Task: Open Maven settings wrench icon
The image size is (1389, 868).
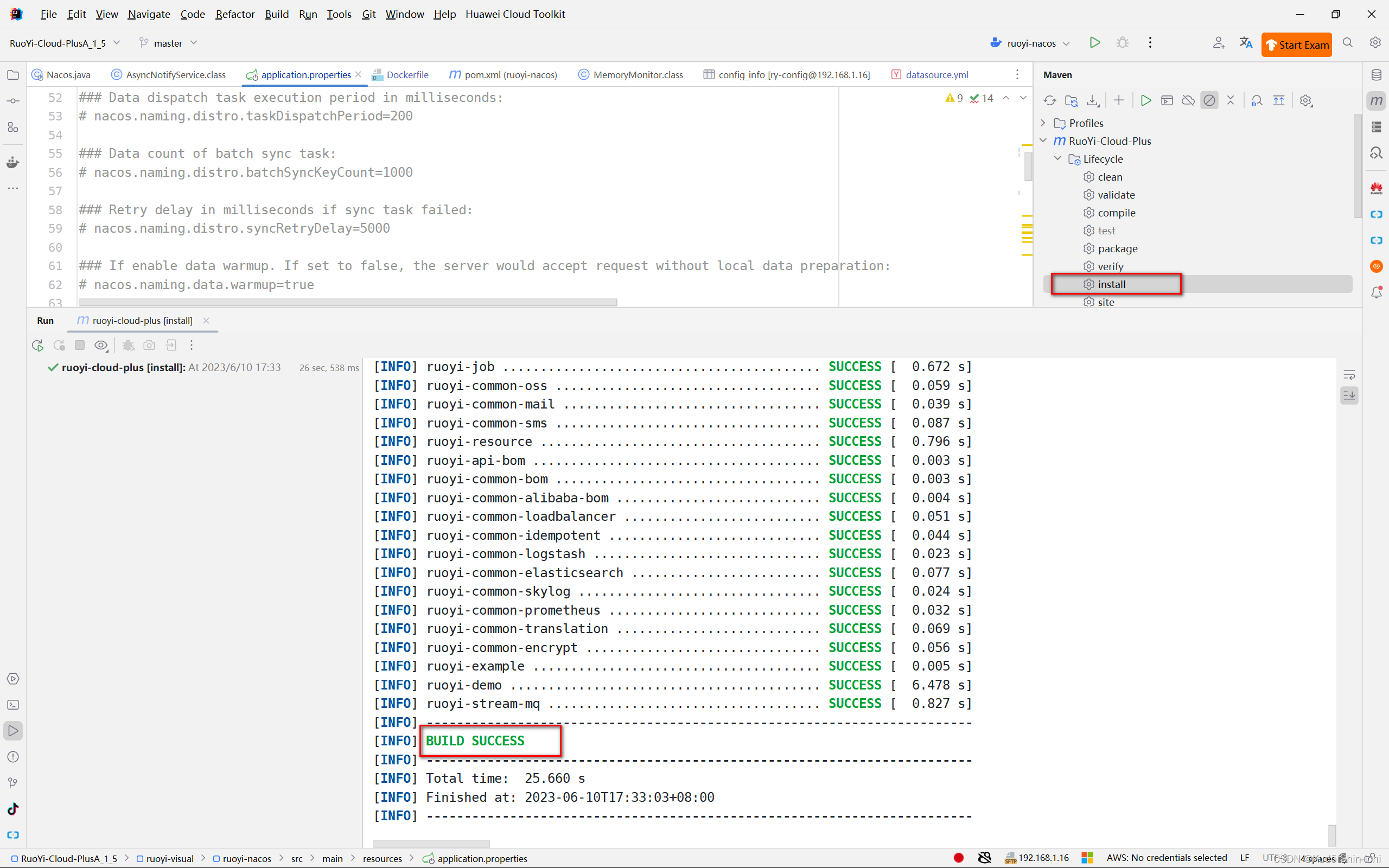Action: pos(1306,100)
